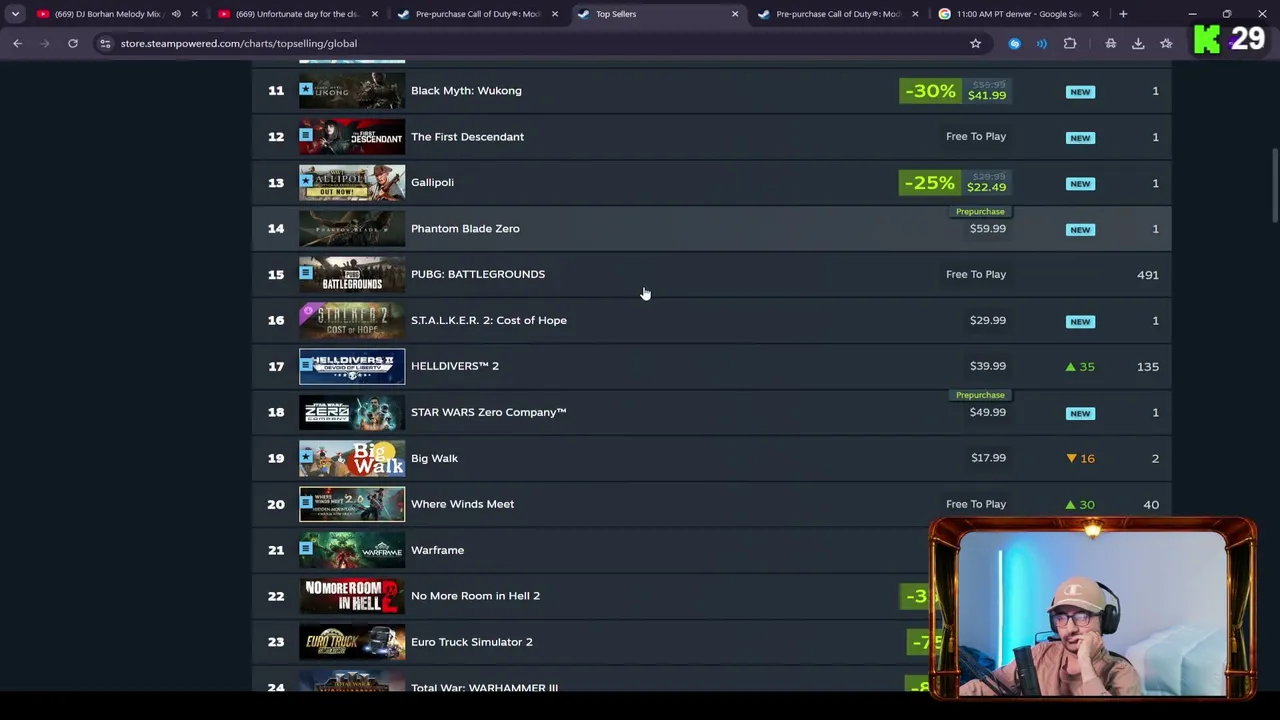The height and width of the screenshot is (720, 1280).
Task: Open the browser downloads icon
Action: pyautogui.click(x=1138, y=43)
